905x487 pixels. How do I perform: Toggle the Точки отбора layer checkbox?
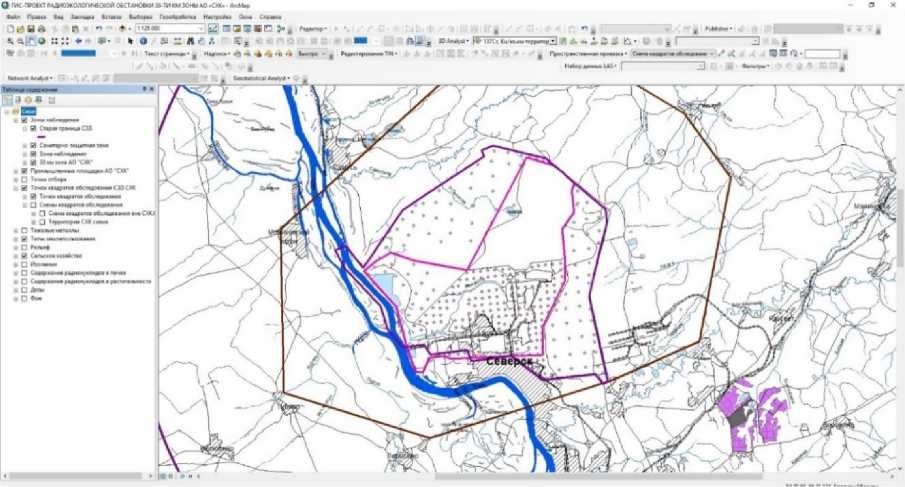24,179
